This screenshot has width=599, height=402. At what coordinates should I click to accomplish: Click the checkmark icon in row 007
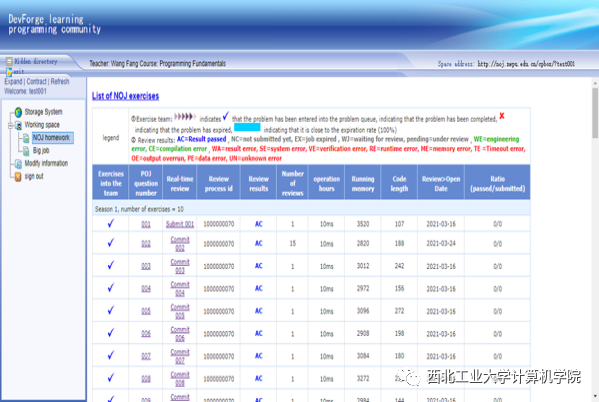pyautogui.click(x=111, y=356)
